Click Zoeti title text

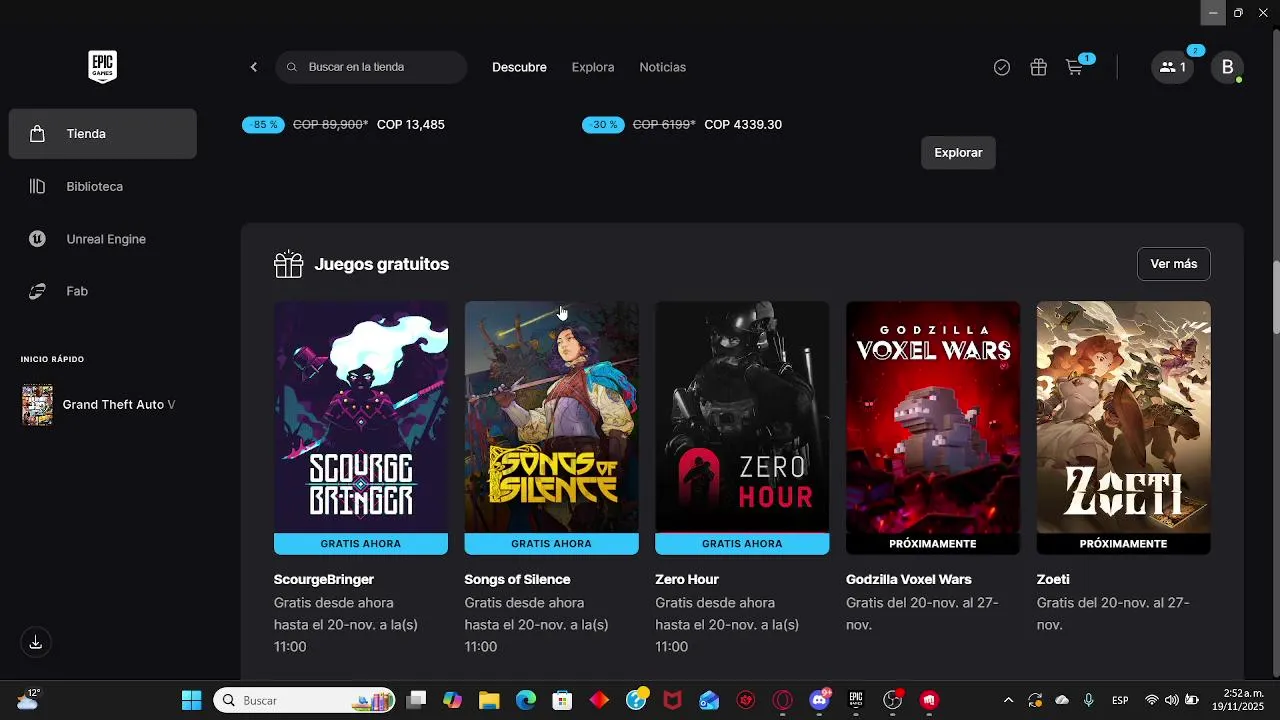click(1053, 579)
